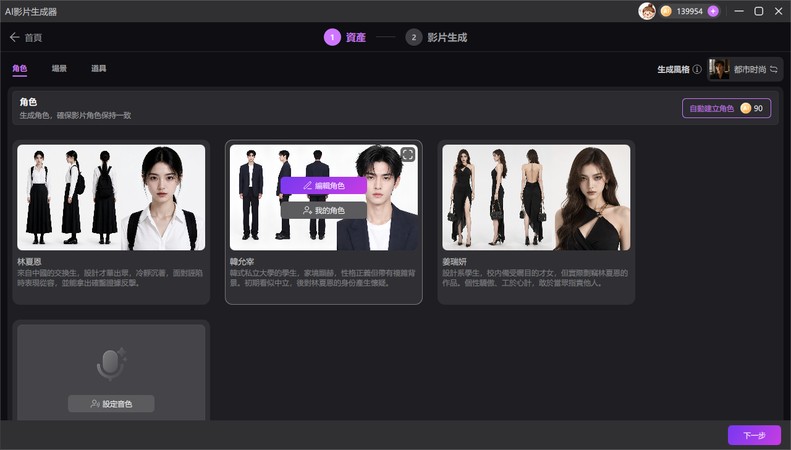Viewport: 791px width, 450px height.
Task: Click the info icon next to 生成風格
Action: (697, 69)
